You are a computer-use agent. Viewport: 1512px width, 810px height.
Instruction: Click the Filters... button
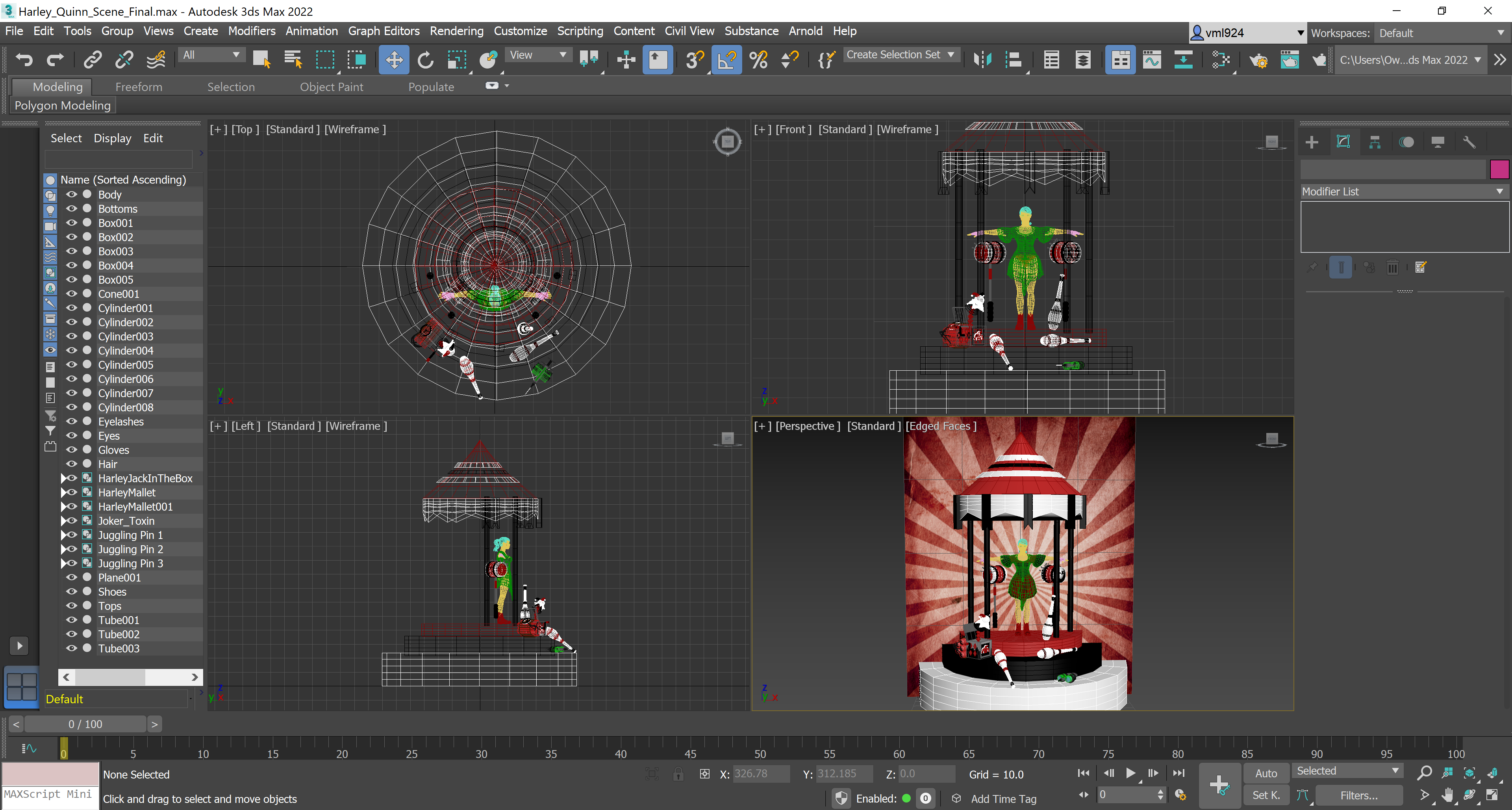click(x=1358, y=795)
